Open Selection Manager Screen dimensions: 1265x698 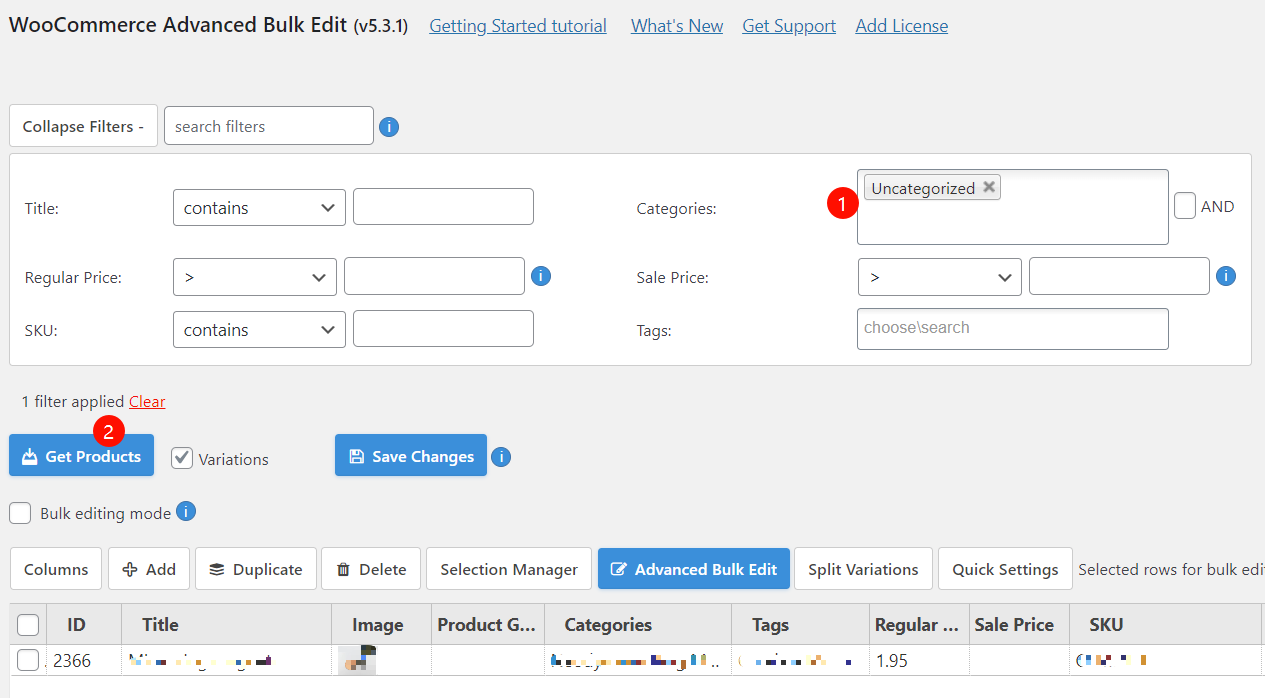509,569
